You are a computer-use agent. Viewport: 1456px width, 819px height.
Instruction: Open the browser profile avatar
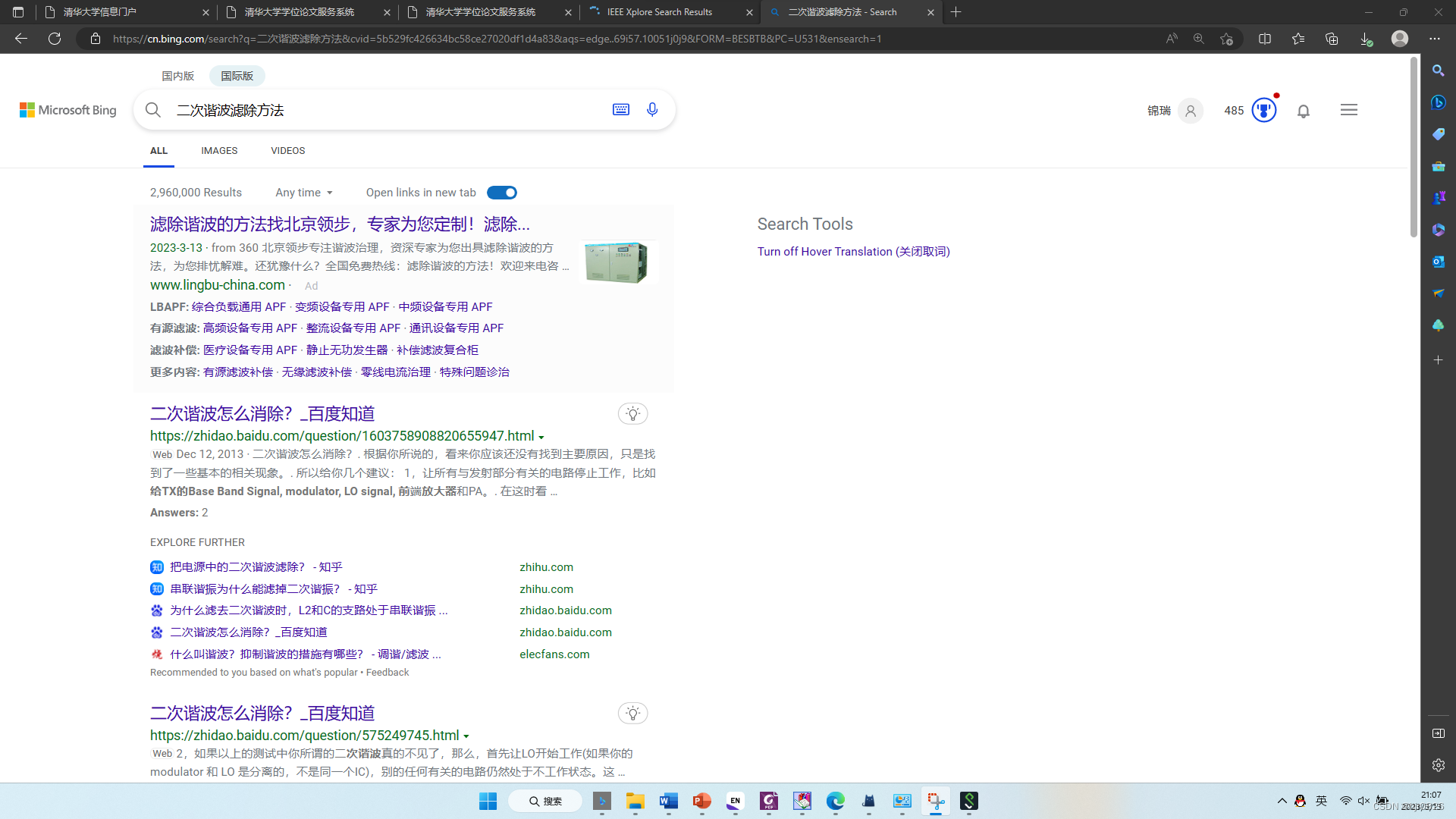(1400, 39)
